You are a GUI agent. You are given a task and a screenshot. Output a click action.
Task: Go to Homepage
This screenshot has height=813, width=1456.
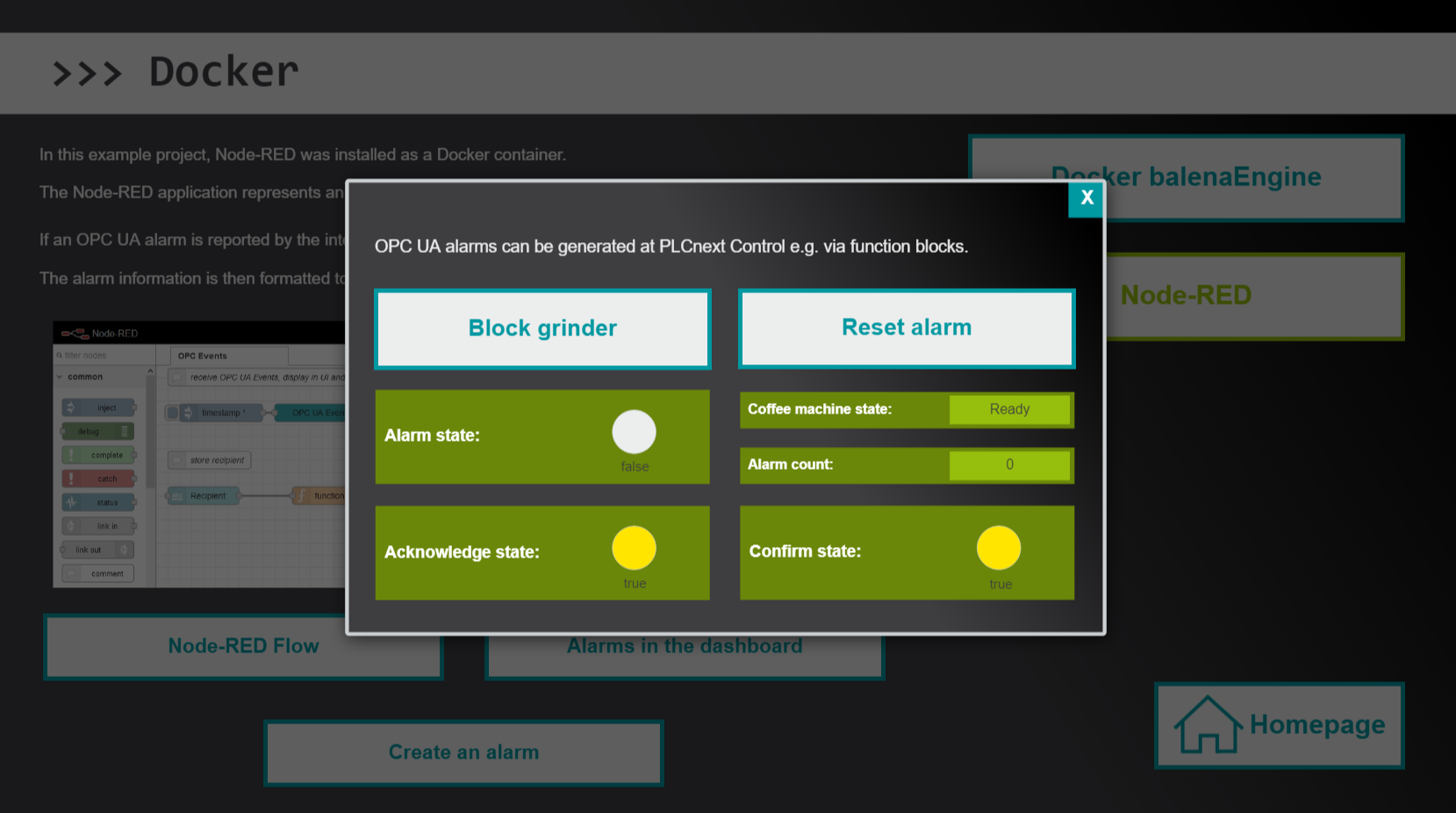1280,725
